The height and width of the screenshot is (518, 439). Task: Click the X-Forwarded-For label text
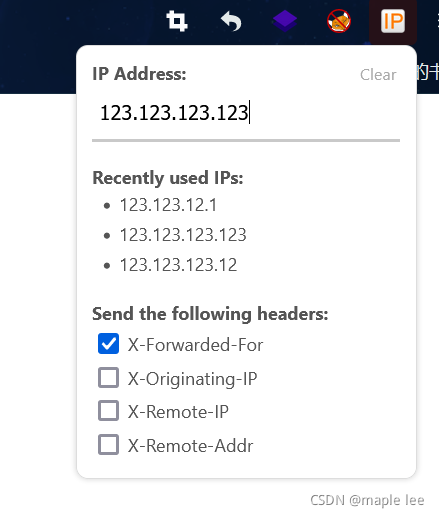(x=196, y=345)
